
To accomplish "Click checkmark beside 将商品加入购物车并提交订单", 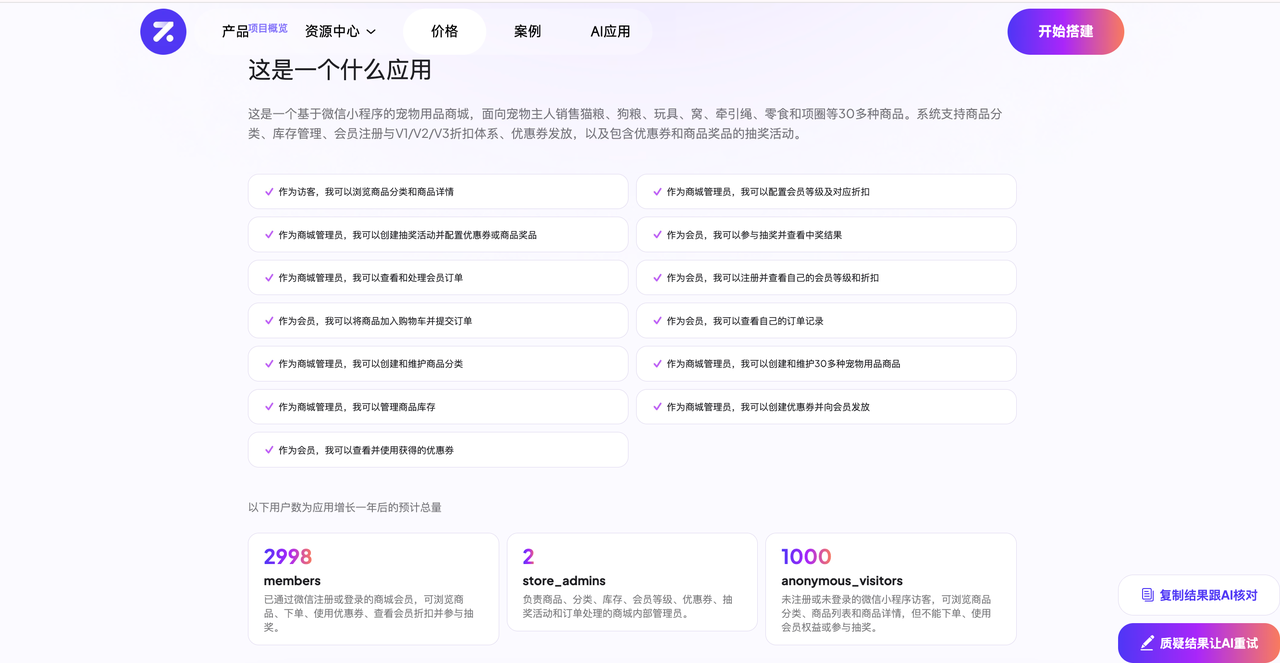I will (269, 320).
